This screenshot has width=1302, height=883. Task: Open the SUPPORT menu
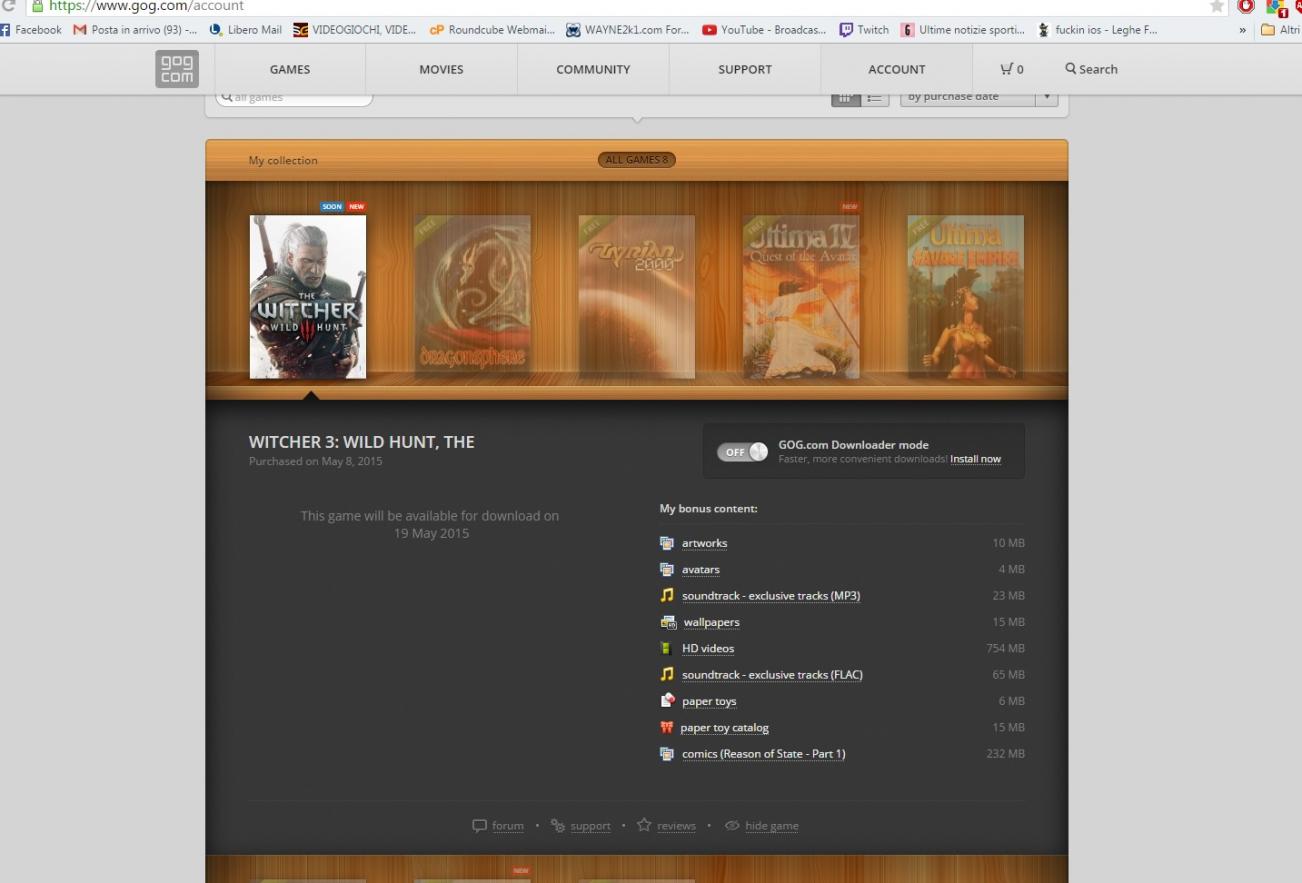click(x=744, y=69)
